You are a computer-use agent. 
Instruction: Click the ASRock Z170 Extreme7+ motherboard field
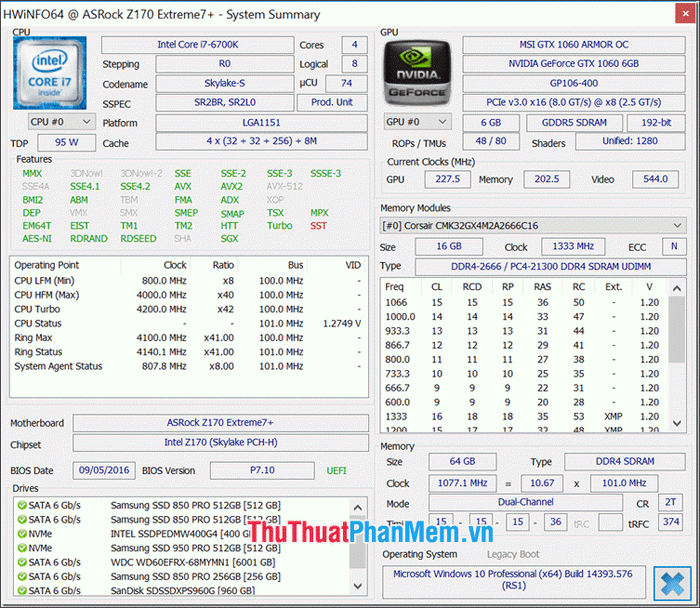click(221, 423)
